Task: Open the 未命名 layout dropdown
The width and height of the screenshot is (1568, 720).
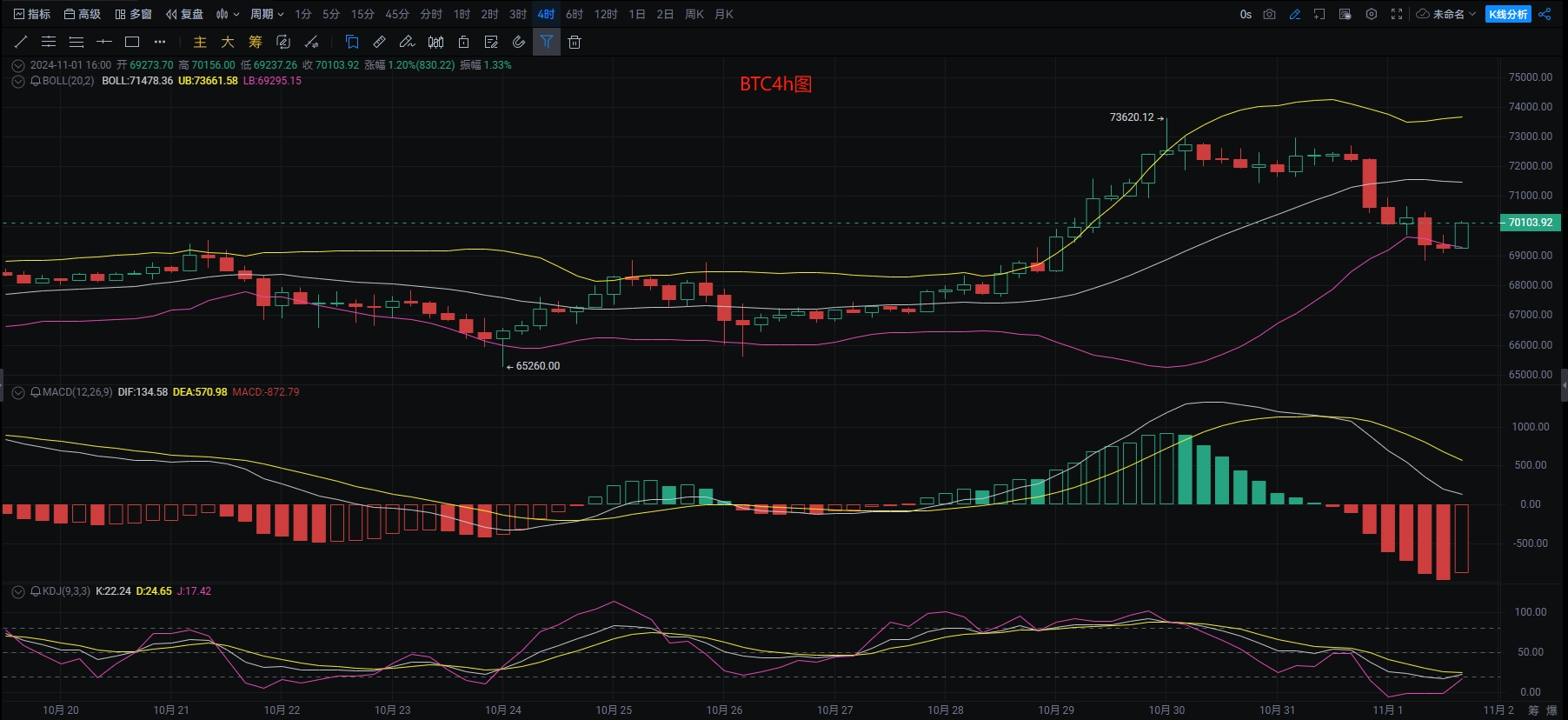Action: click(x=1447, y=14)
